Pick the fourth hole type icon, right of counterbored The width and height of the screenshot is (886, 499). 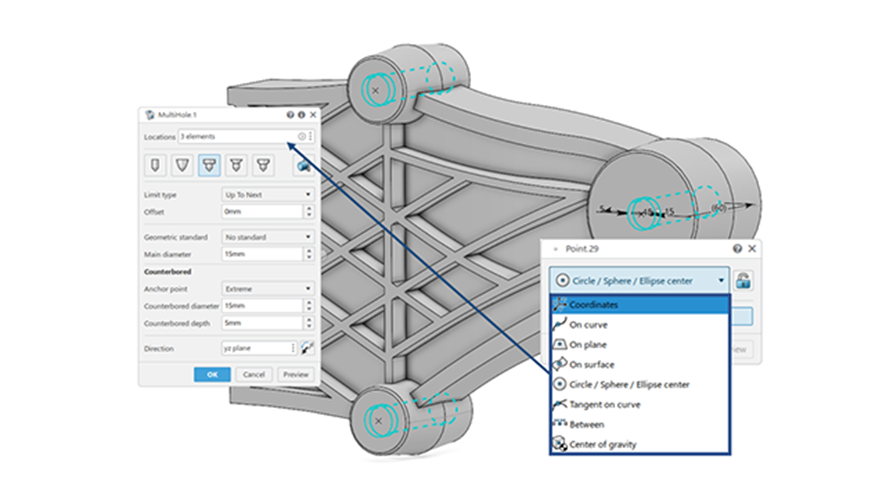coord(236,164)
